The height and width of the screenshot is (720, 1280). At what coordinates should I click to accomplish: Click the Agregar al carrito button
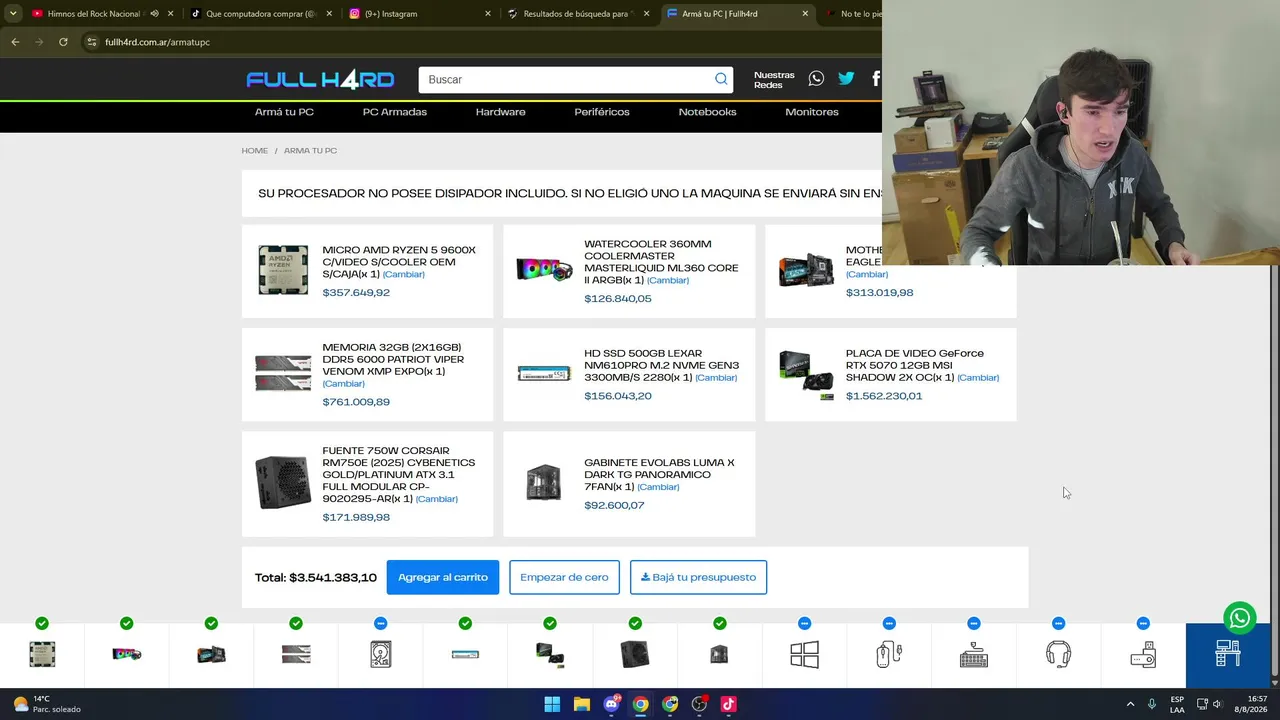pyautogui.click(x=443, y=577)
